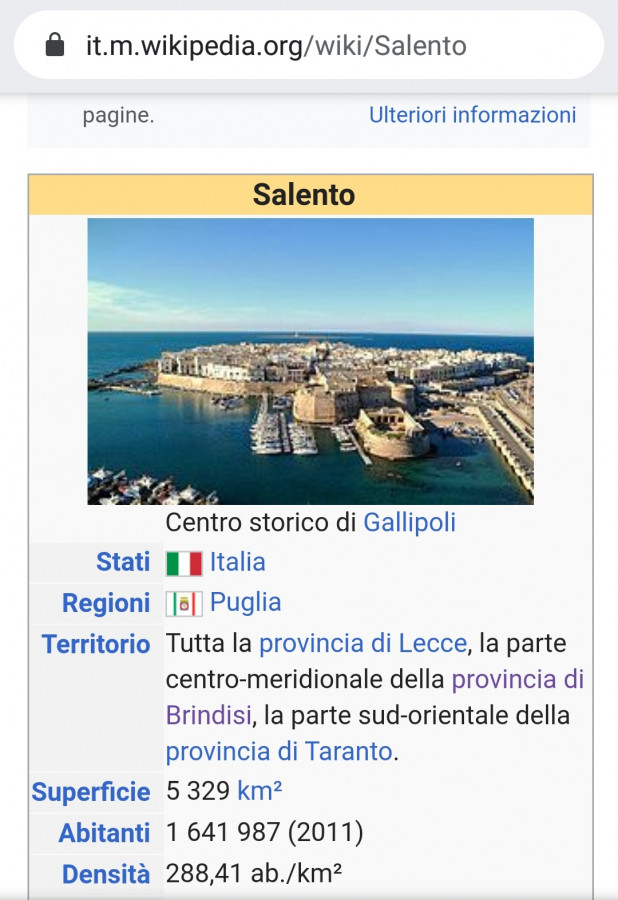The height and width of the screenshot is (900, 618).
Task: Go to the Italia article link
Action: click(x=238, y=563)
